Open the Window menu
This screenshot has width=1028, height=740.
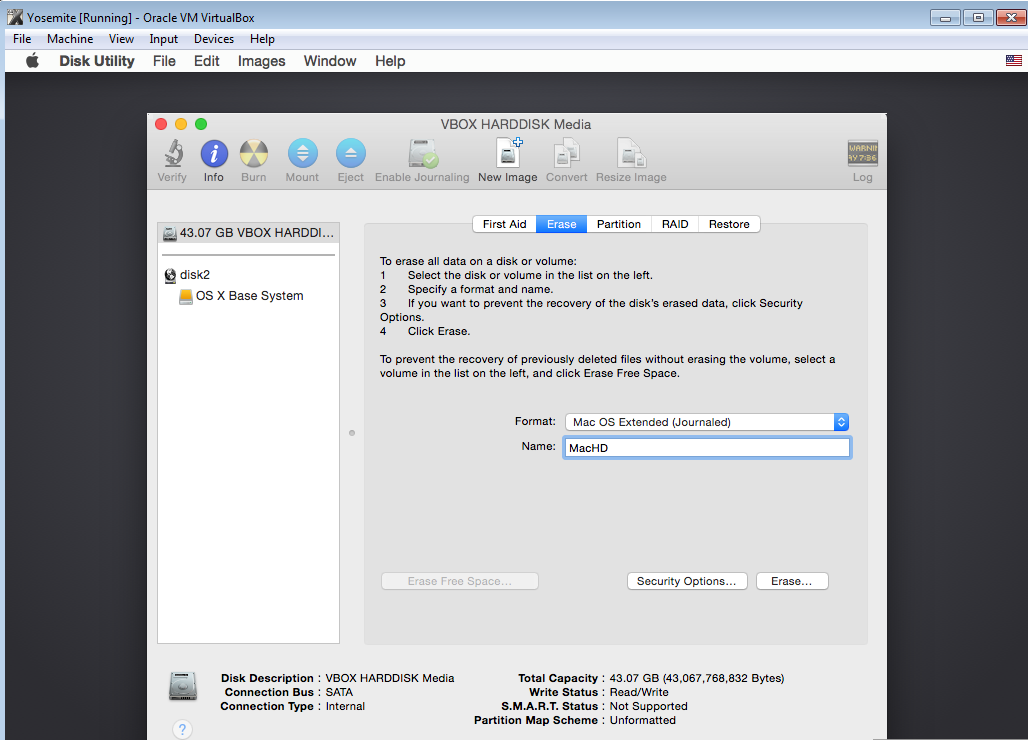coord(330,61)
